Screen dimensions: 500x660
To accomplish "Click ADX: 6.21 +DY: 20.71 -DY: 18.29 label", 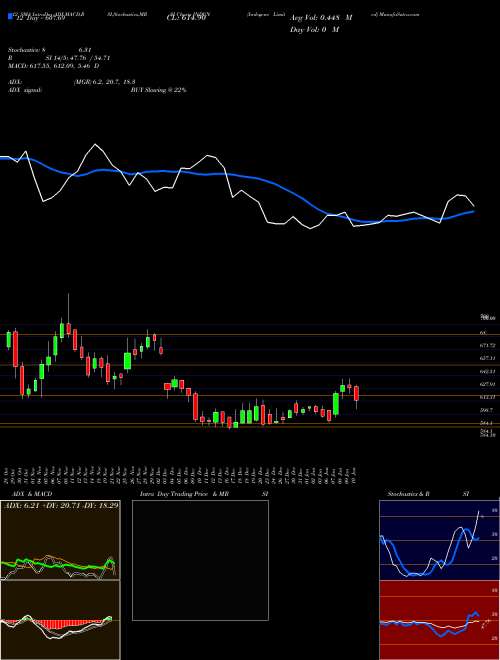I will click(x=61, y=505).
